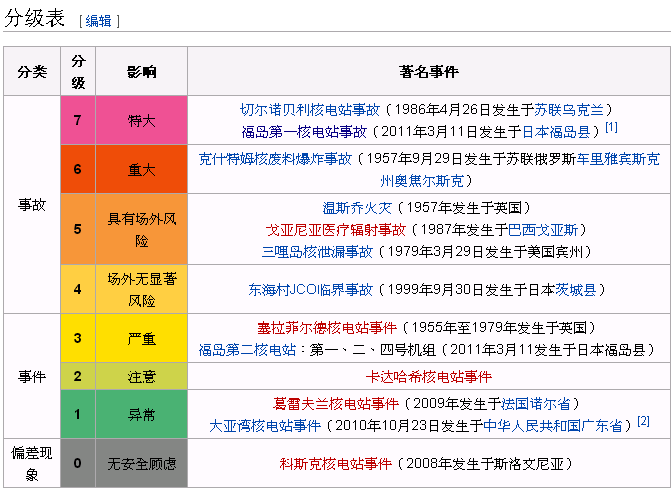
Task: Click the red-orange level 6 cell
Action: 78,169
